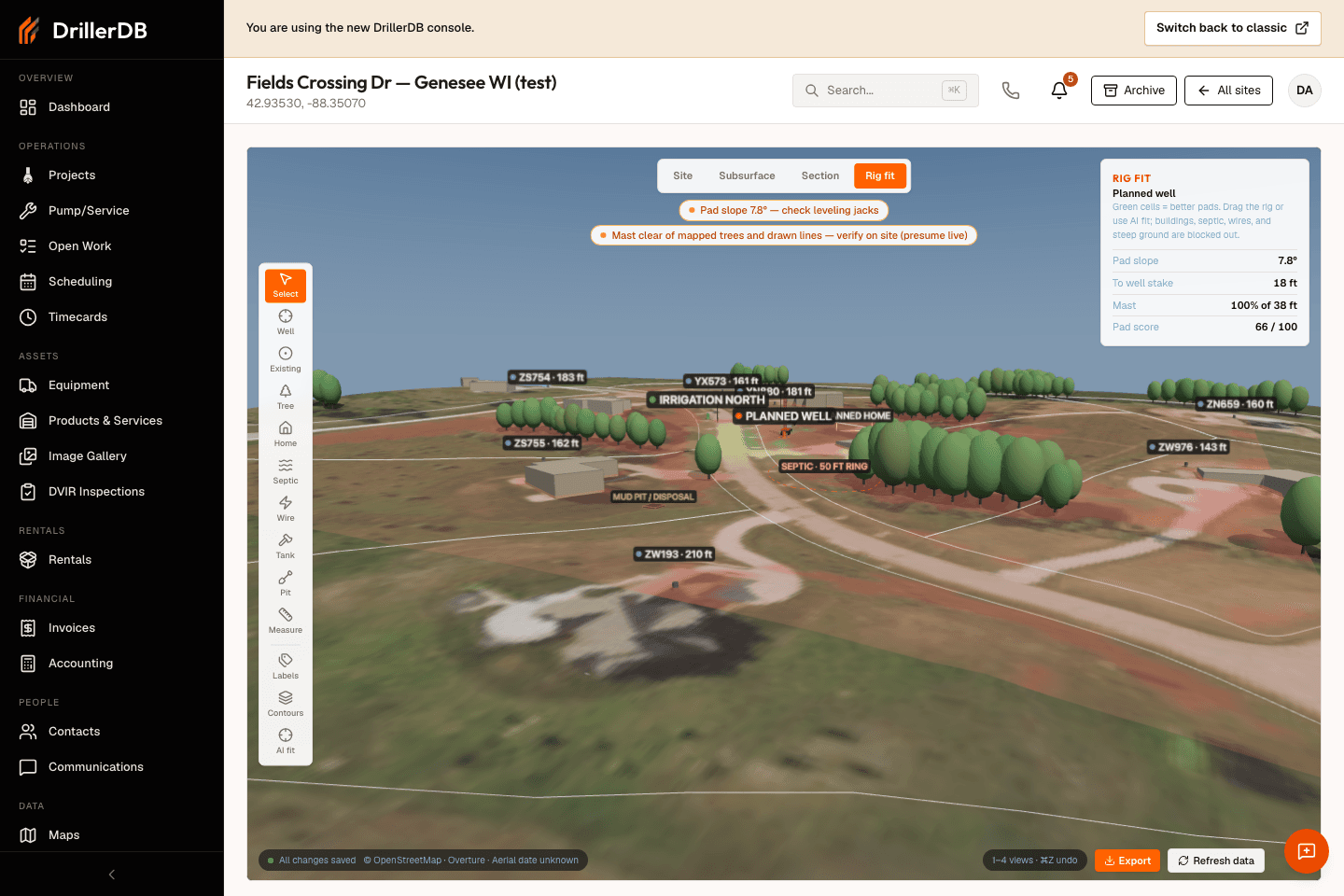
Task: Open the DA user avatar menu
Action: pos(1305,91)
